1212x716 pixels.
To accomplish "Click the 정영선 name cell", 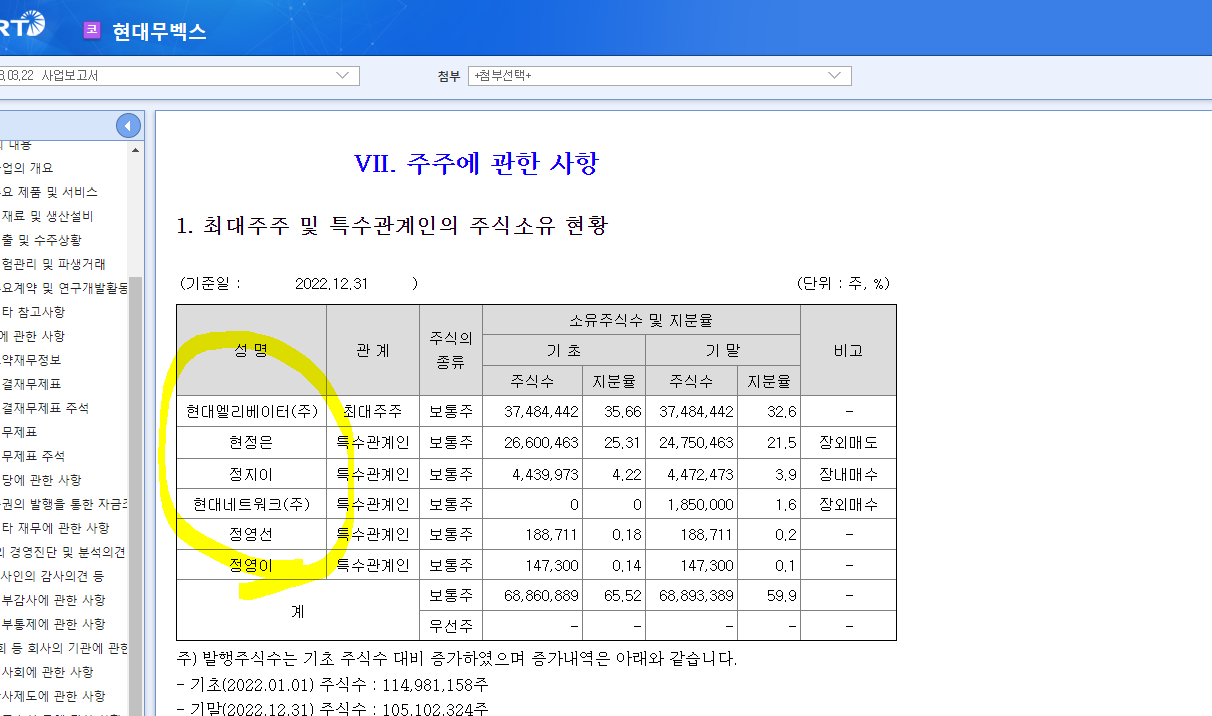I will click(251, 535).
